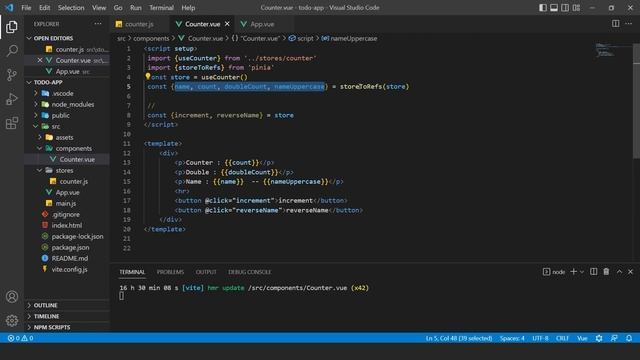Image resolution: width=640 pixels, height=360 pixels.
Task: Change encoding via UTF-8 status entry
Action: click(x=540, y=338)
